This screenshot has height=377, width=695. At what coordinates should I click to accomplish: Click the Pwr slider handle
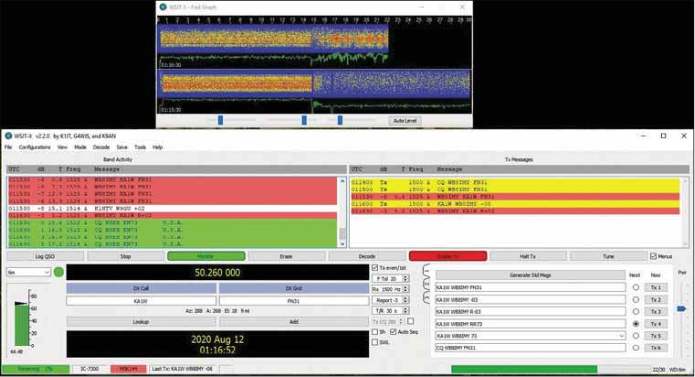(682, 308)
